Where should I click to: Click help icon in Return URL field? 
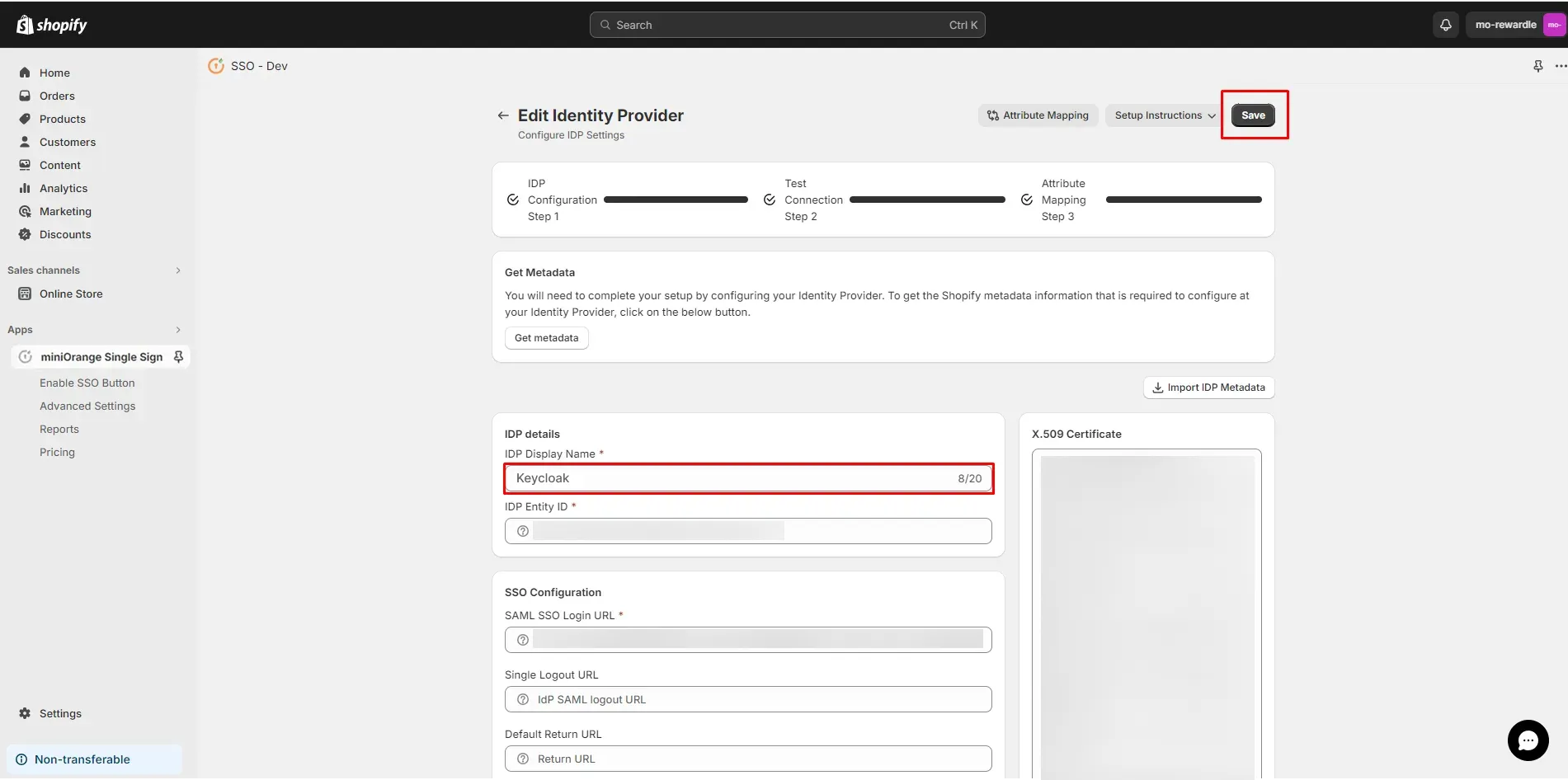point(523,759)
